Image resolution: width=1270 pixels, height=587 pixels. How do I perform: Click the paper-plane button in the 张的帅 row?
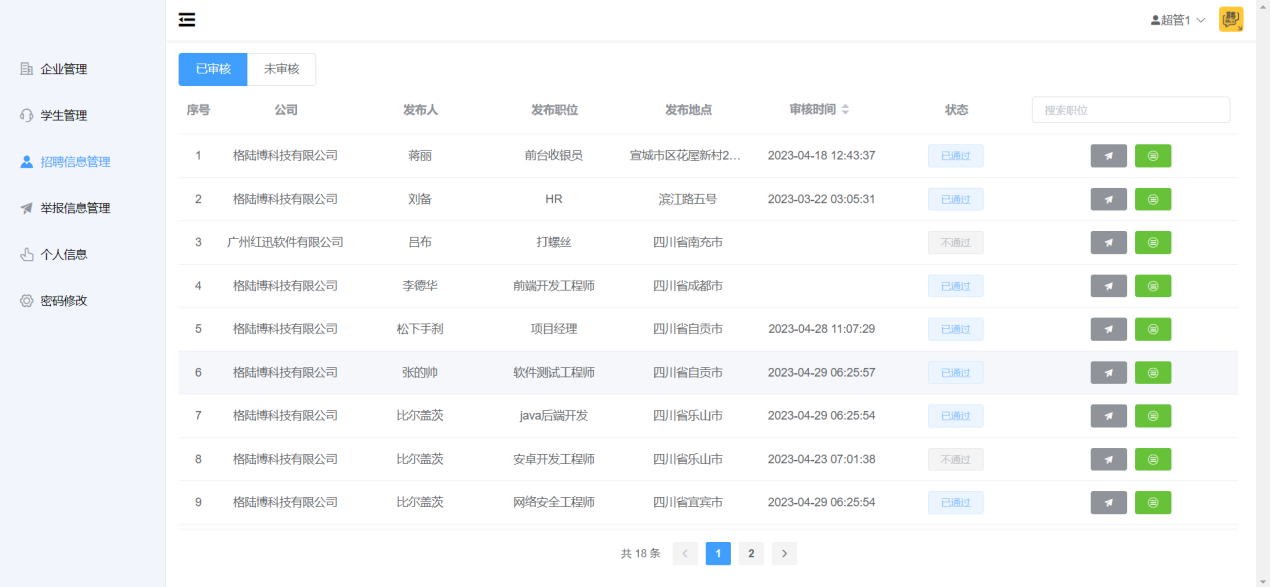coord(1108,372)
